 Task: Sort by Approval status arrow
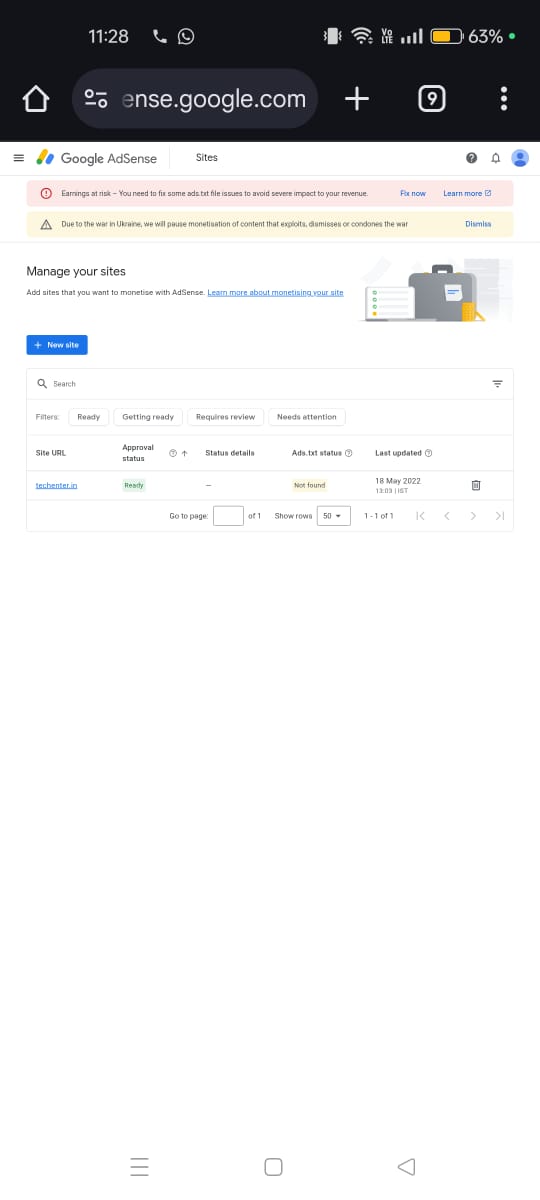pos(186,453)
